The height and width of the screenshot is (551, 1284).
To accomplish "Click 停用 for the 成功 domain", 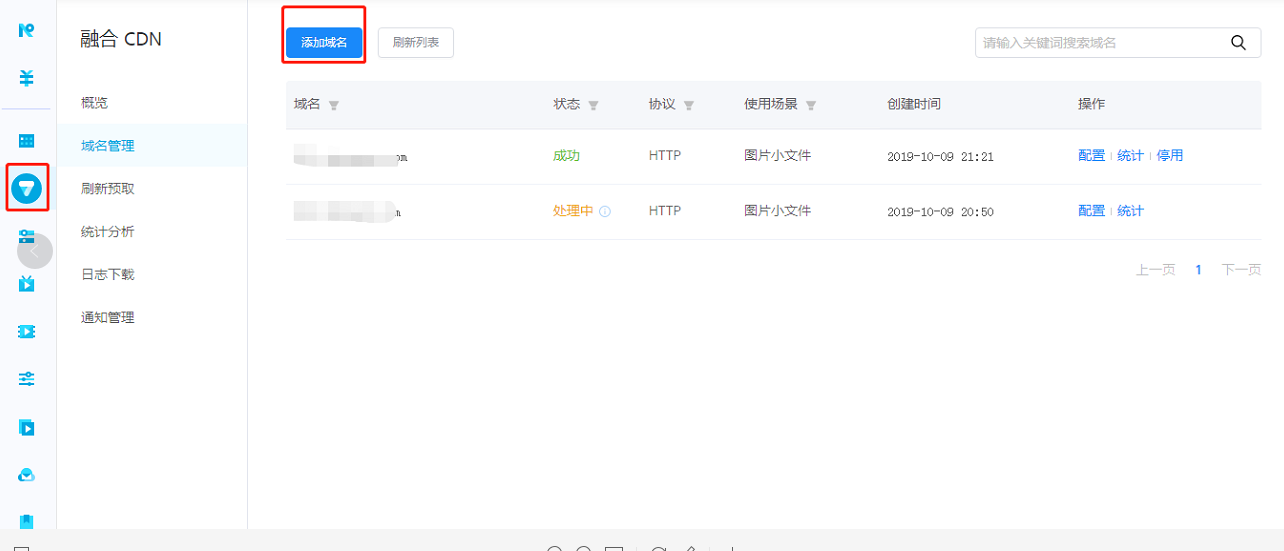I will coord(1170,156).
